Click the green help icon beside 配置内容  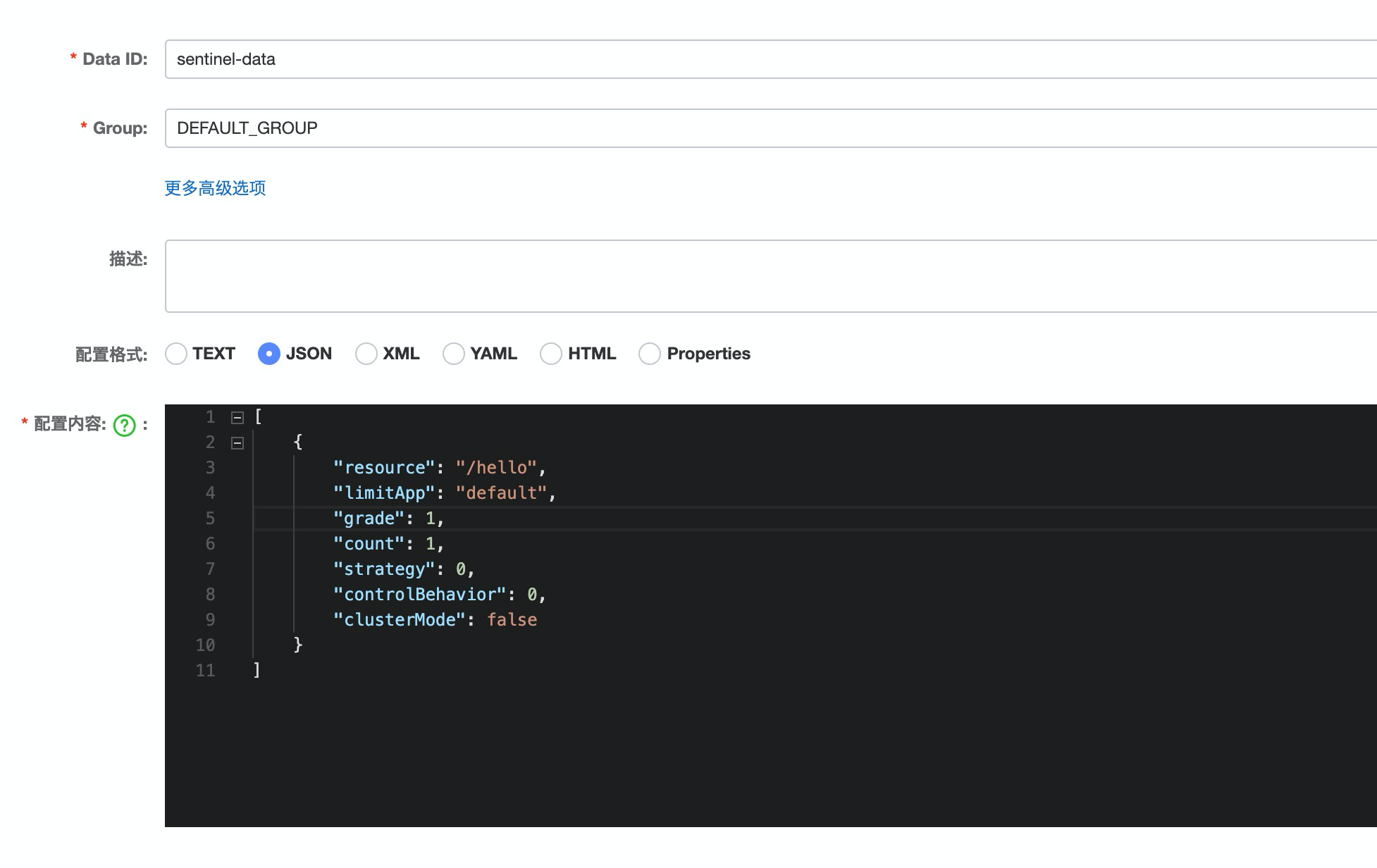pyautogui.click(x=125, y=425)
